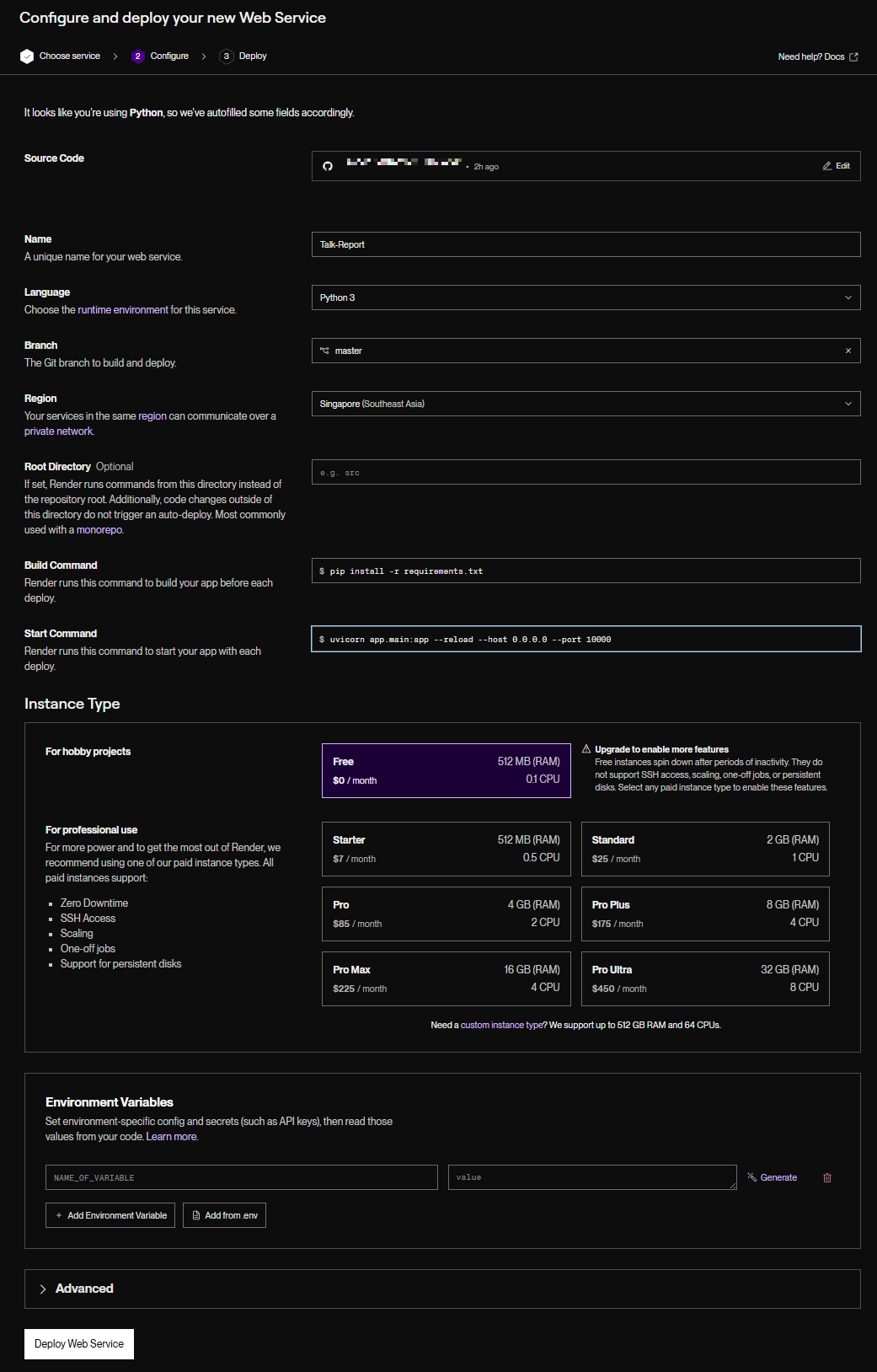Click Add Environment Variable button
The image size is (877, 1372).
click(110, 1215)
